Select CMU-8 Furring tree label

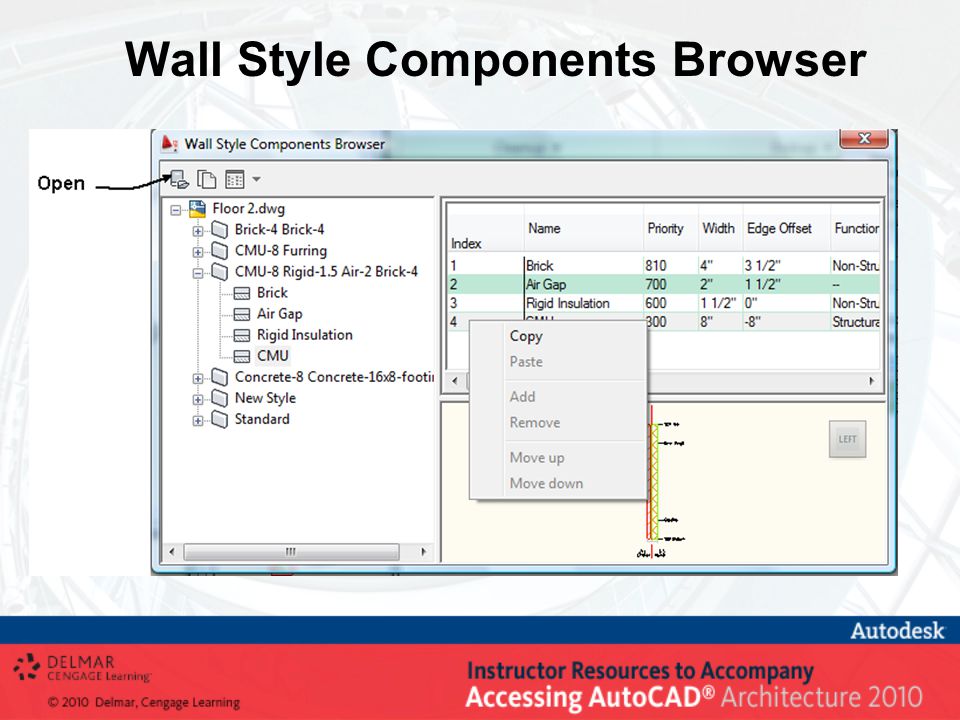click(280, 250)
